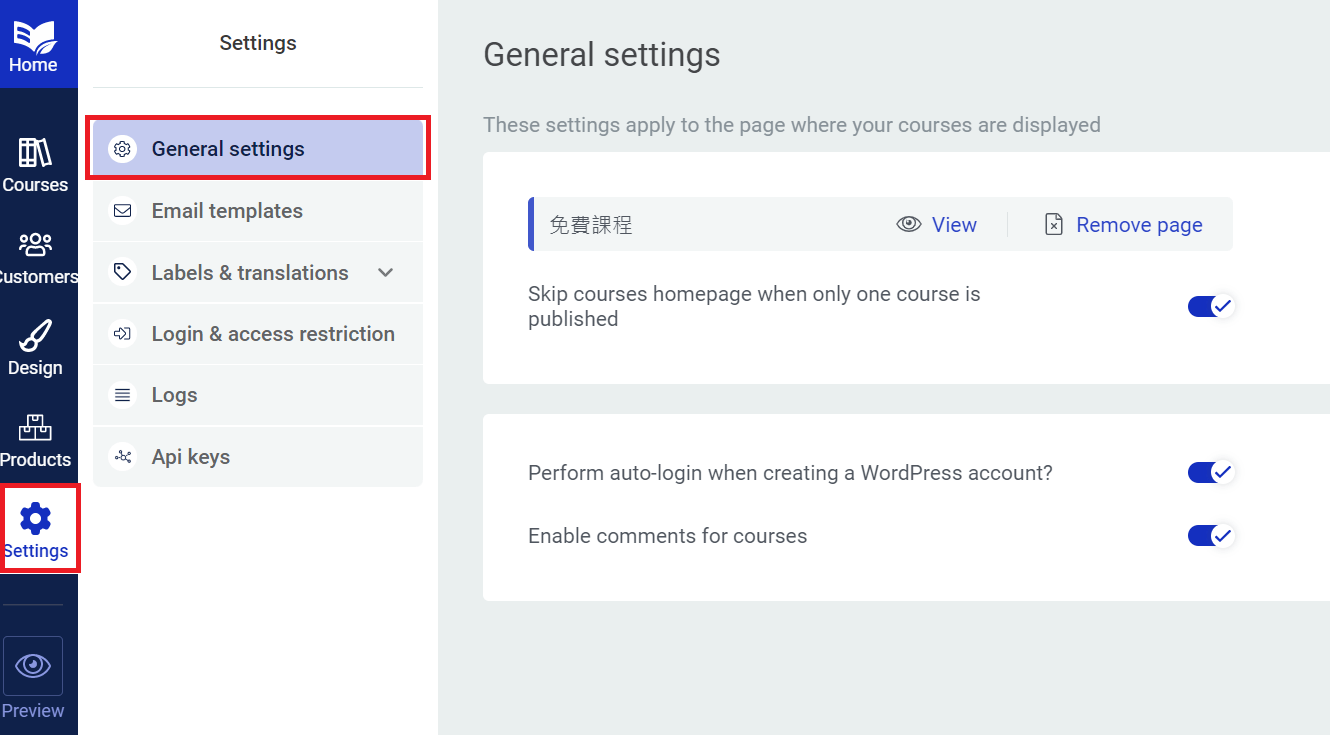Image resolution: width=1330 pixels, height=735 pixels.
Task: Open the Home logo icon
Action: 34,38
